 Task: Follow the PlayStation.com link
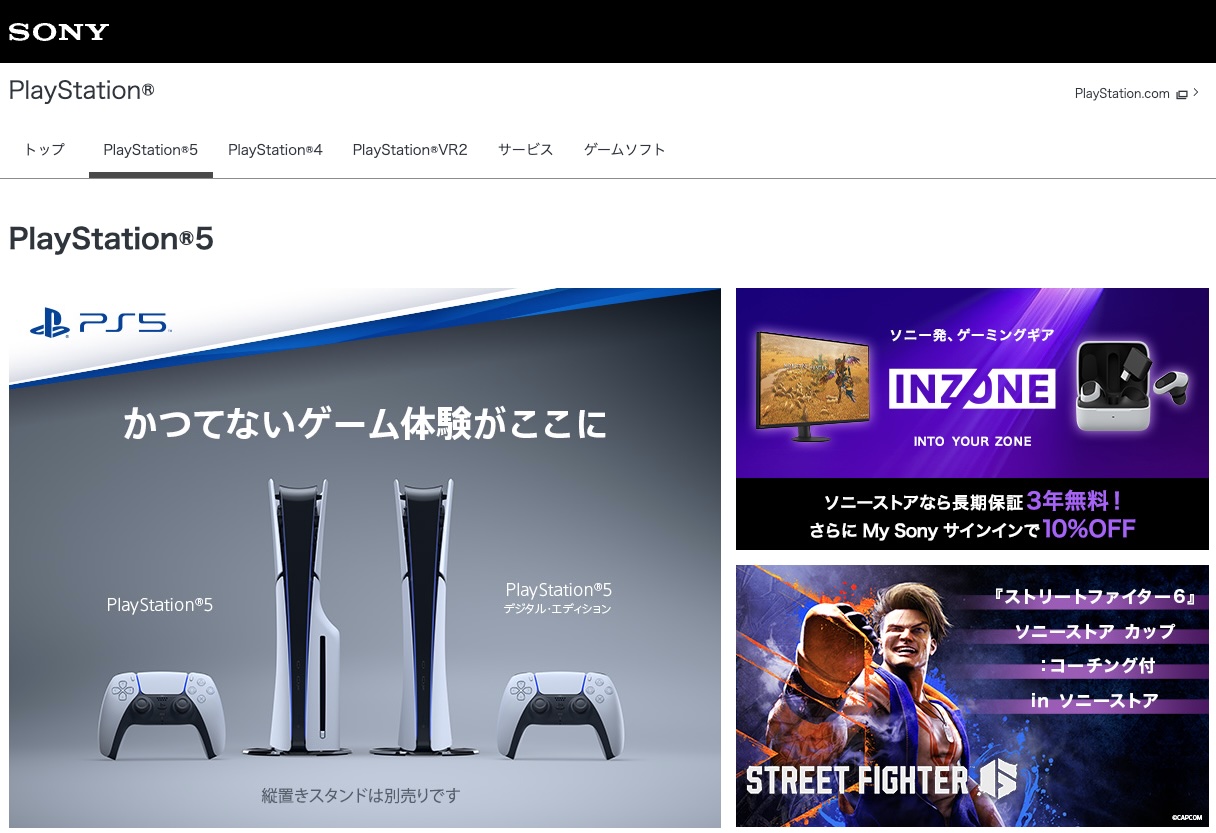[1122, 94]
